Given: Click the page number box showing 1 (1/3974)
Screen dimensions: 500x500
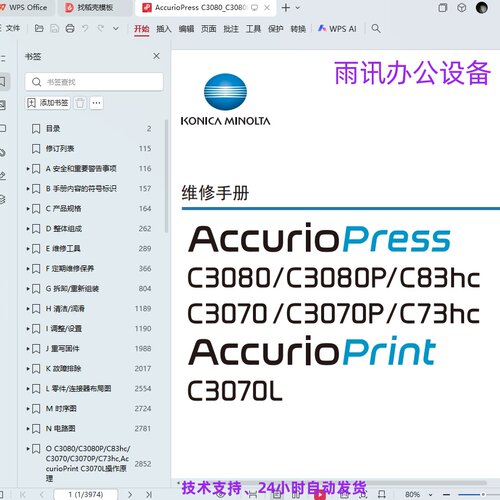Looking at the screenshot, I should pos(86,494).
